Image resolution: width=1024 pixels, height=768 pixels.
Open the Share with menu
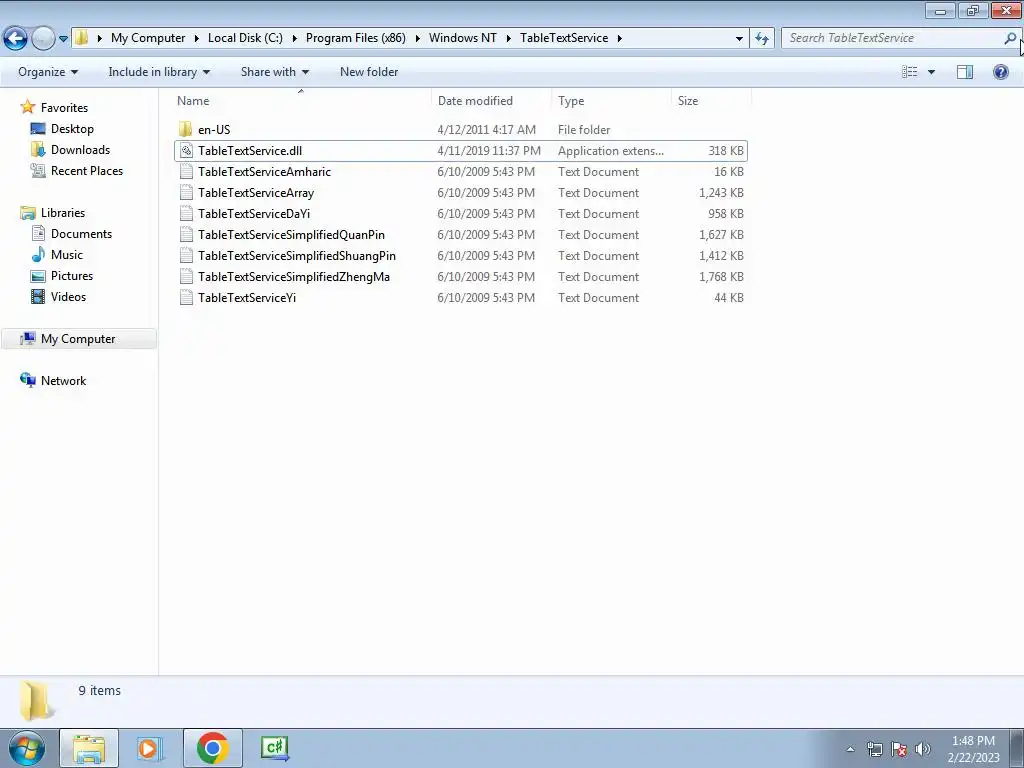pos(274,72)
